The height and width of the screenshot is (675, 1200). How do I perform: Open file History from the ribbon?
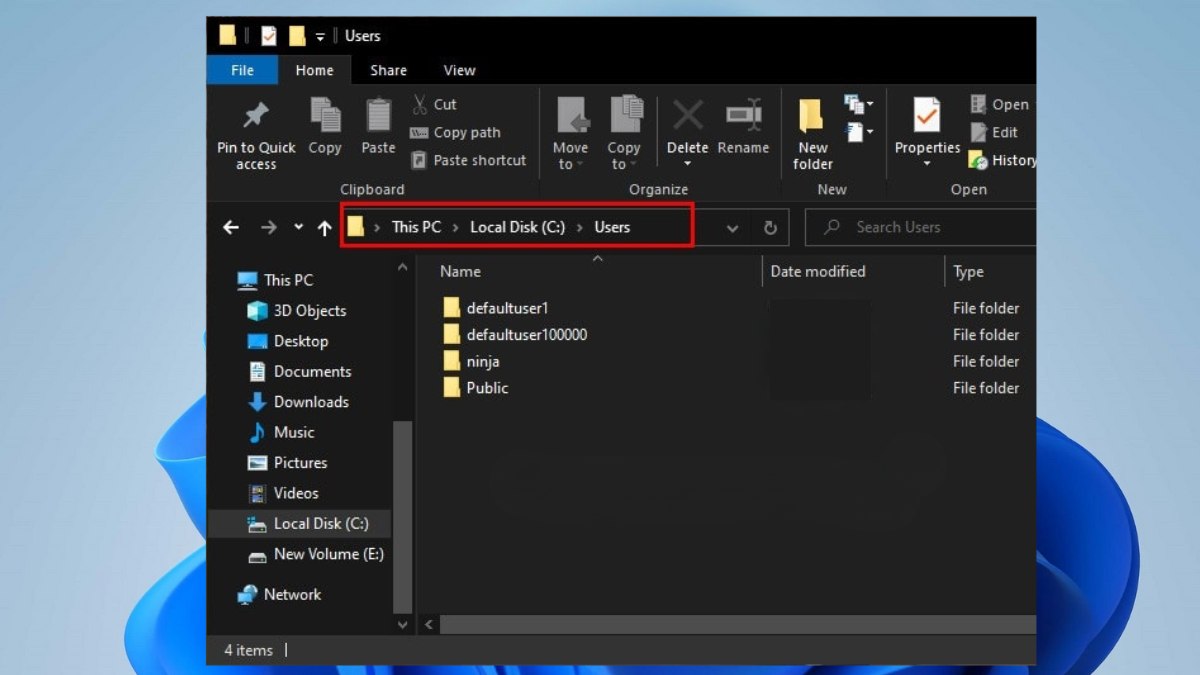(x=1000, y=160)
